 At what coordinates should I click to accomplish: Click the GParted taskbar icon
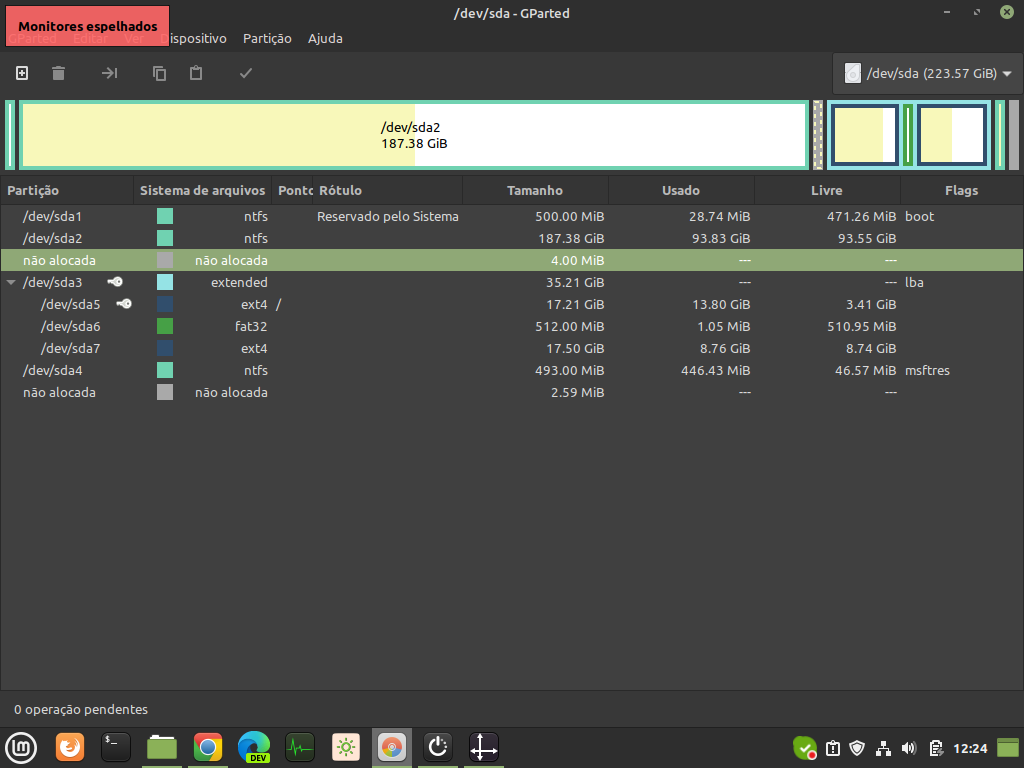392,748
